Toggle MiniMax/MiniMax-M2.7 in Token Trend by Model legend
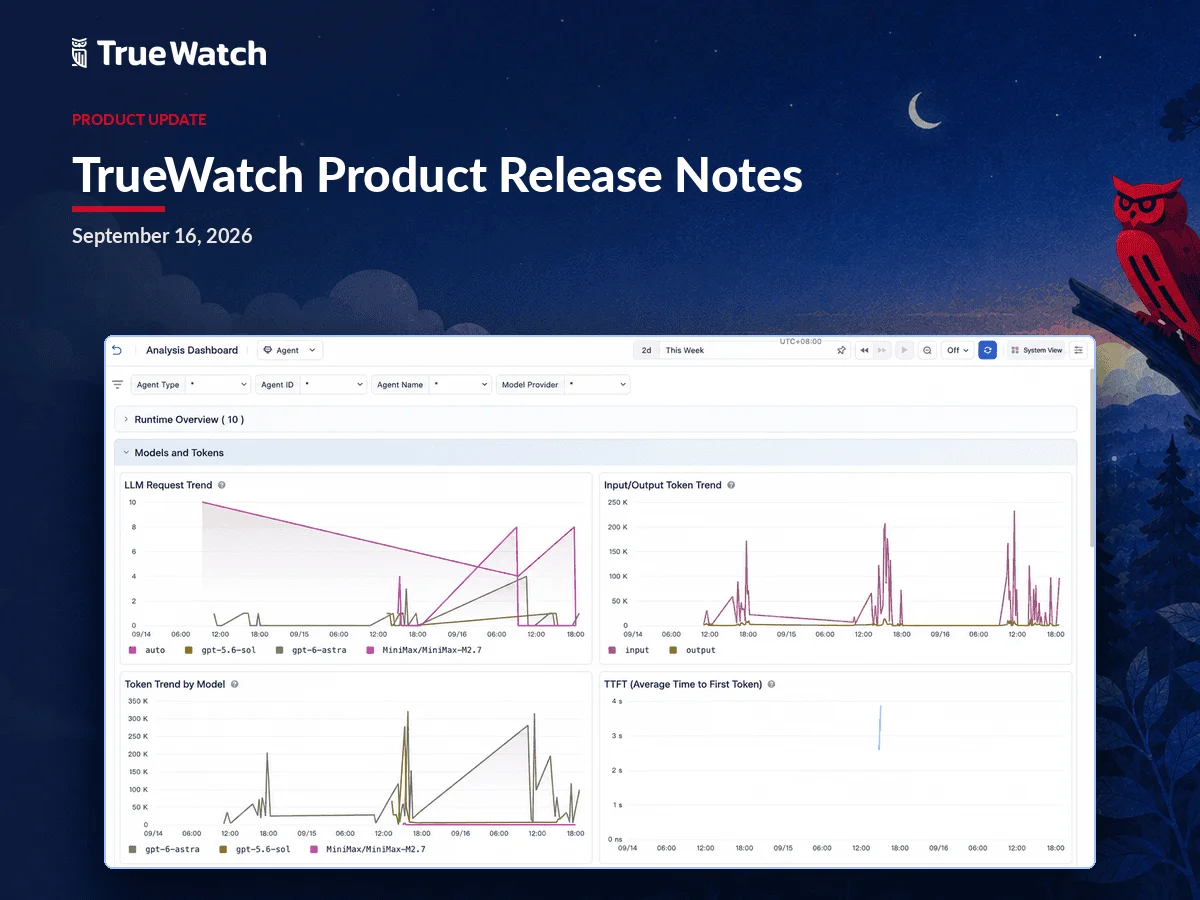 [369, 849]
